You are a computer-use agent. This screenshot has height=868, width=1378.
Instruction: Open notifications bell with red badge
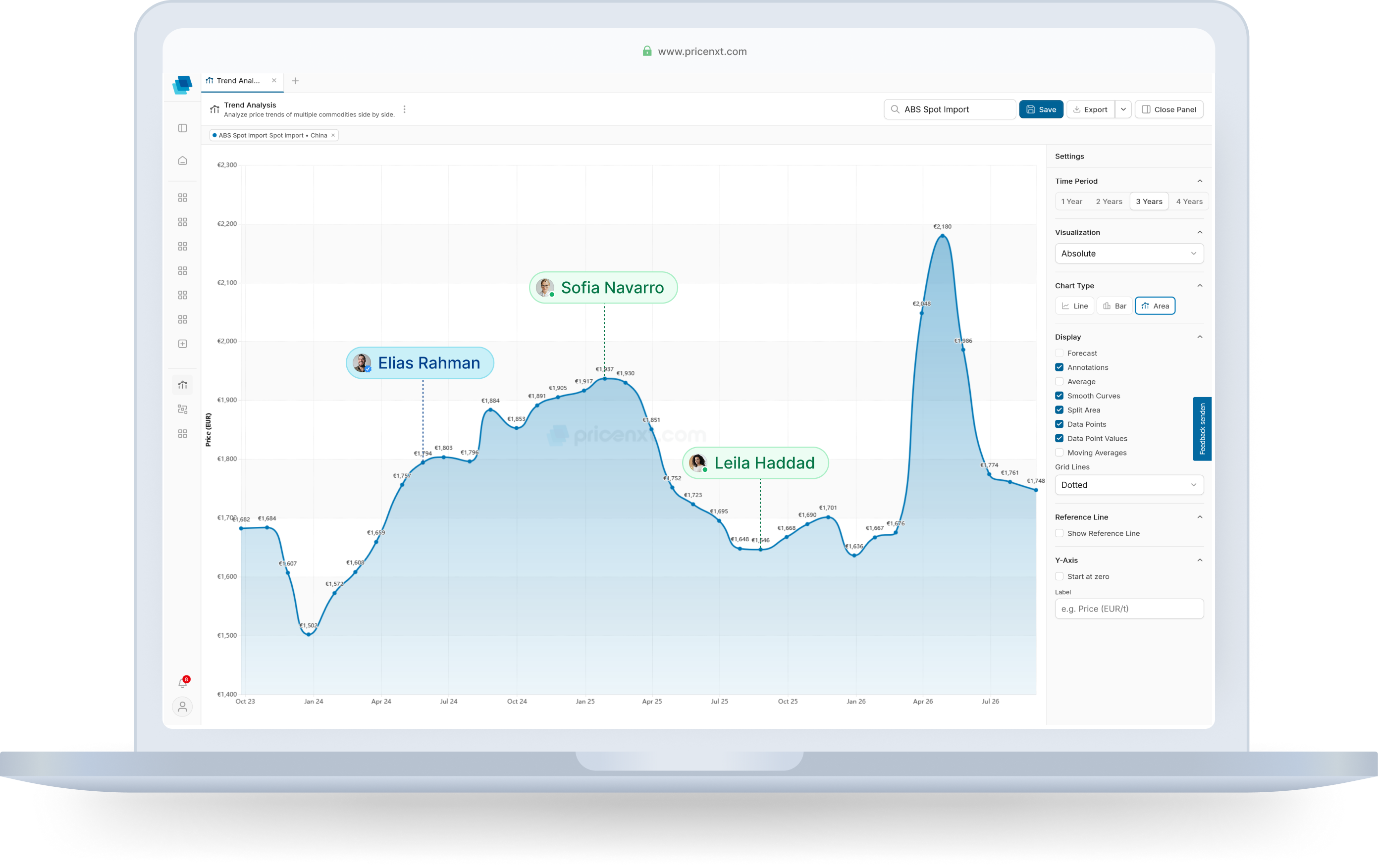pos(183,683)
